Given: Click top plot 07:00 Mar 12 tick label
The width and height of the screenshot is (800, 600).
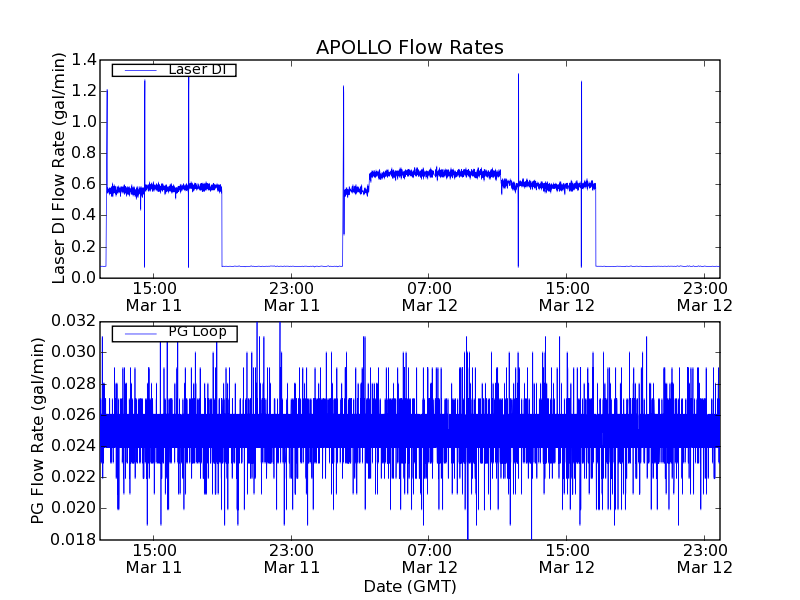Looking at the screenshot, I should coord(429,297).
